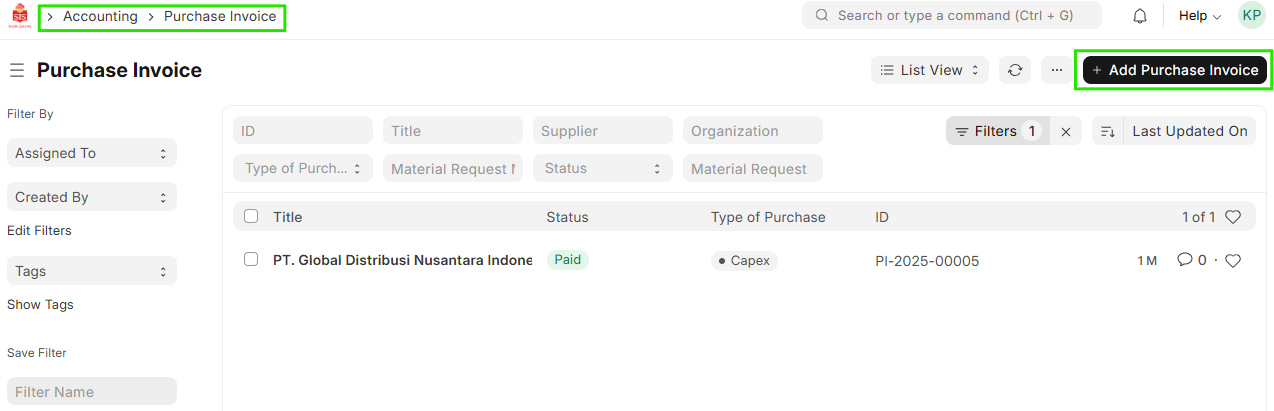Click the Edit Filters link
Viewport: 1274px width, 411px height.
(x=39, y=230)
